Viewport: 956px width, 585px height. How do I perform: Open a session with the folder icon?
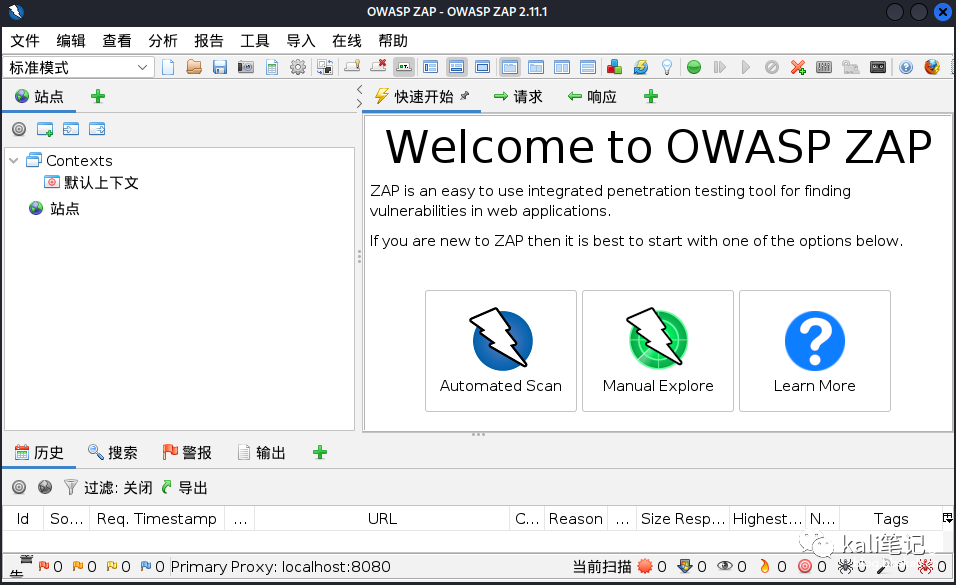click(x=194, y=67)
